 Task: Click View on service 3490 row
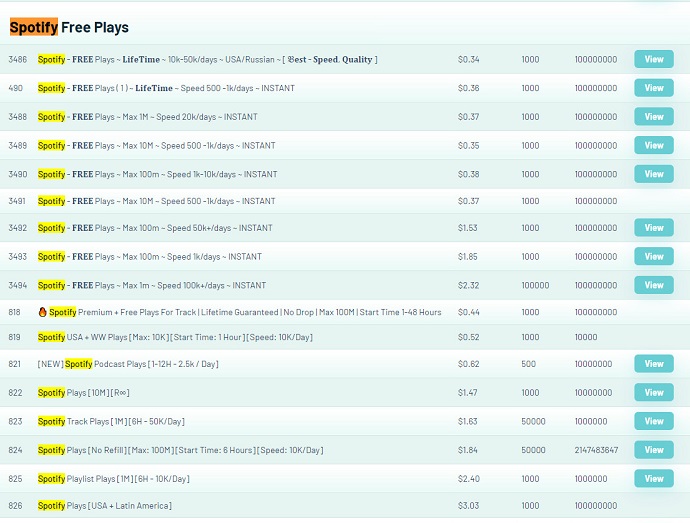pos(653,174)
